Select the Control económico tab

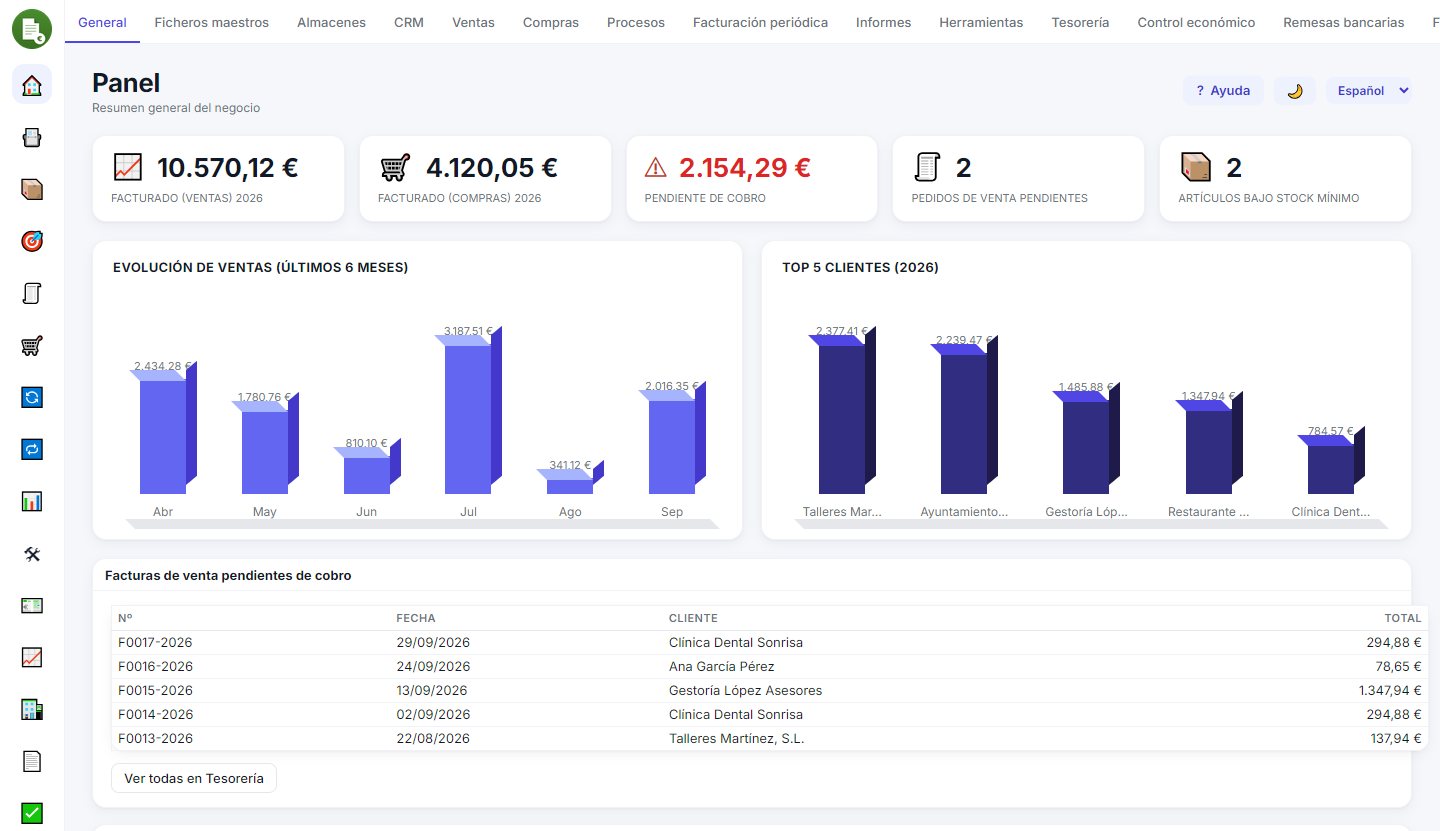[1196, 22]
